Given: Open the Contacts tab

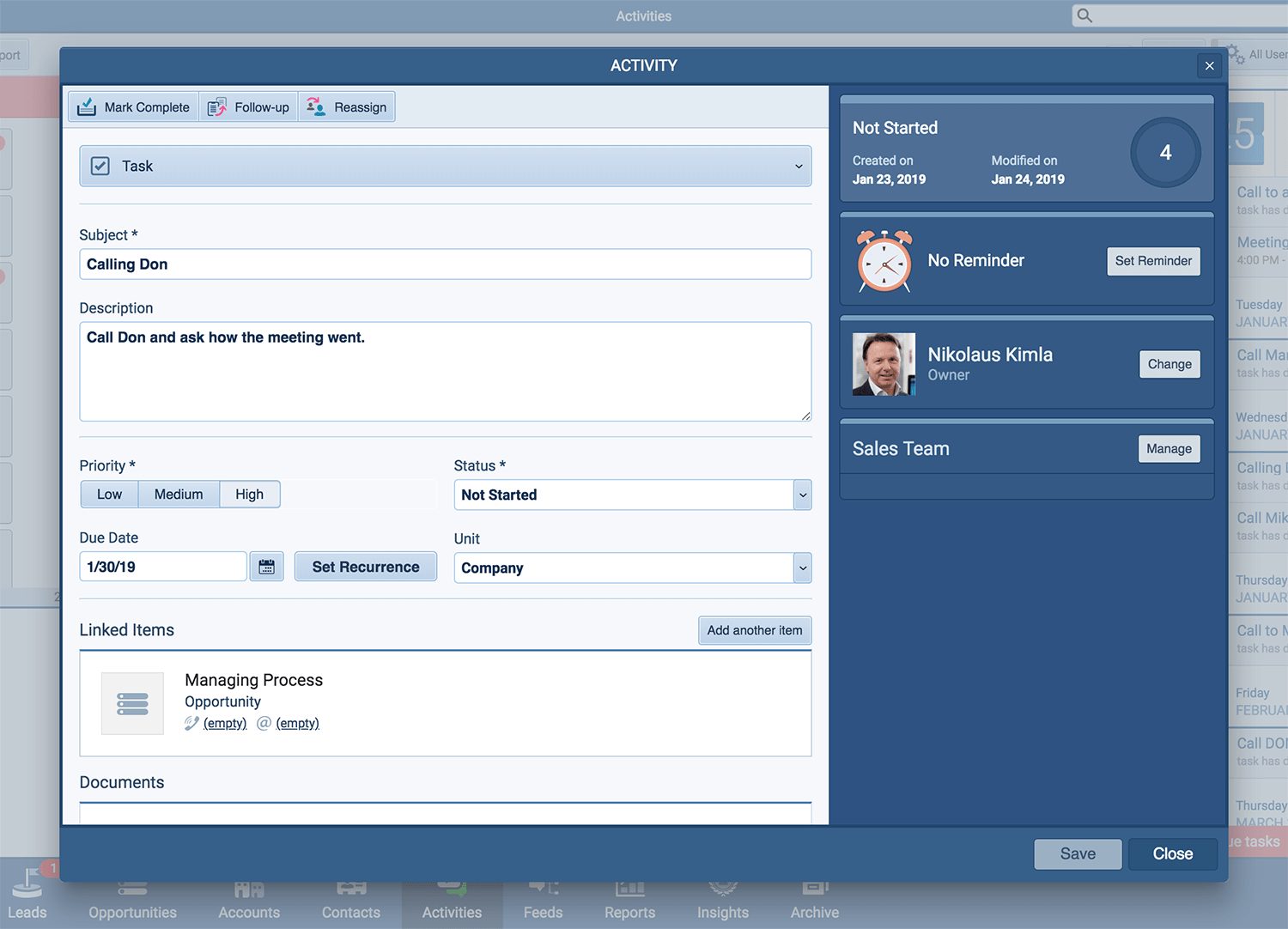Looking at the screenshot, I should point(350,902).
